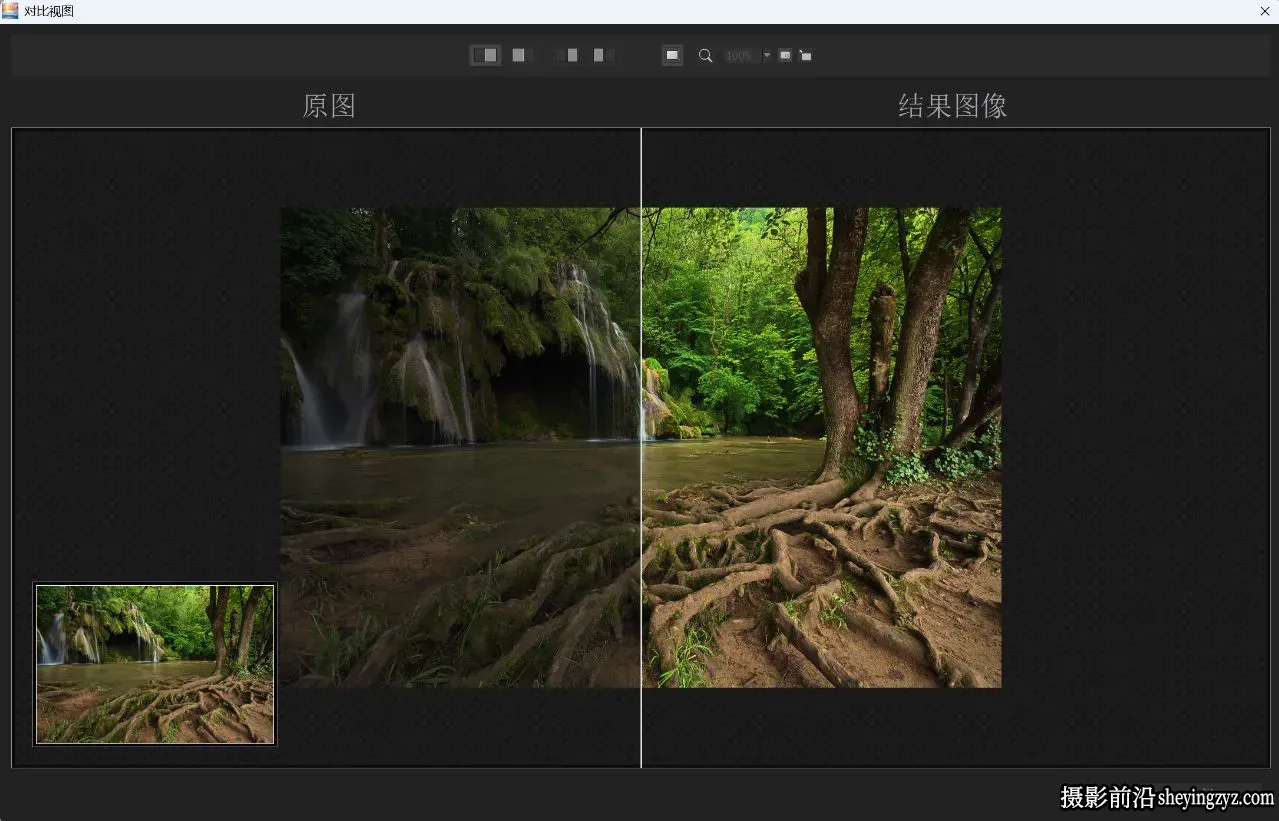Click the 原图 label

click(x=329, y=106)
